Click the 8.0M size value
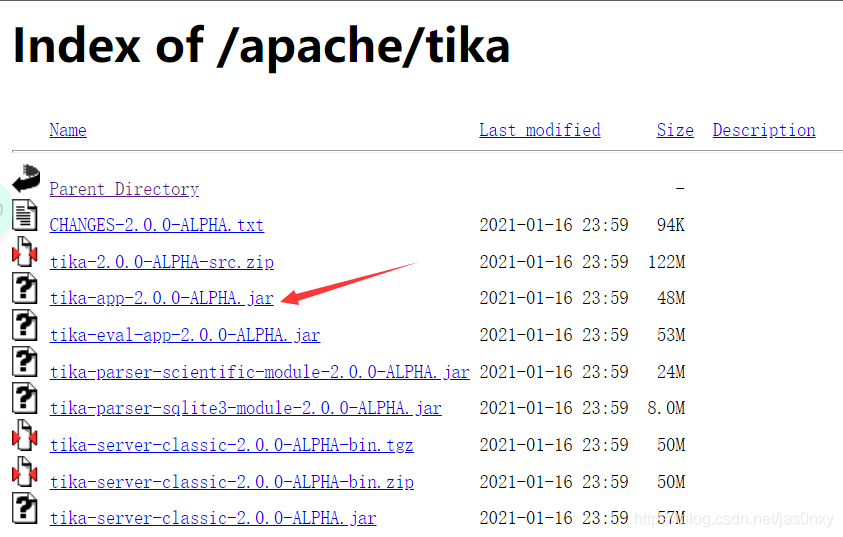 tap(667, 408)
